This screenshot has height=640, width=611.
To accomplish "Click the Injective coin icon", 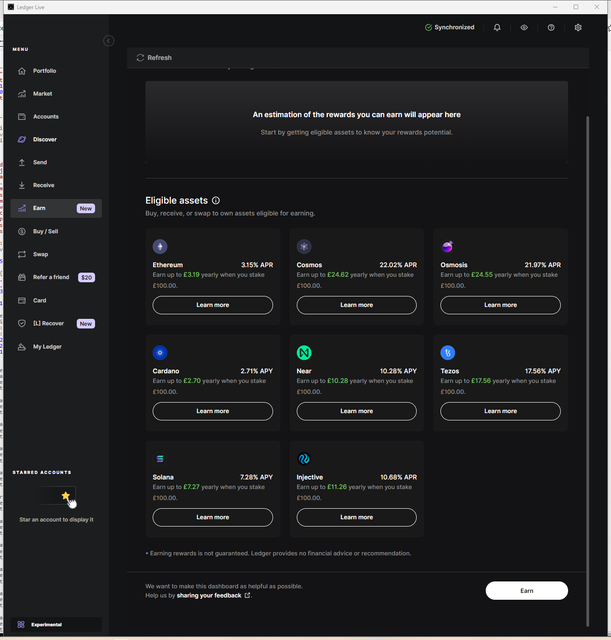I will coord(304,459).
